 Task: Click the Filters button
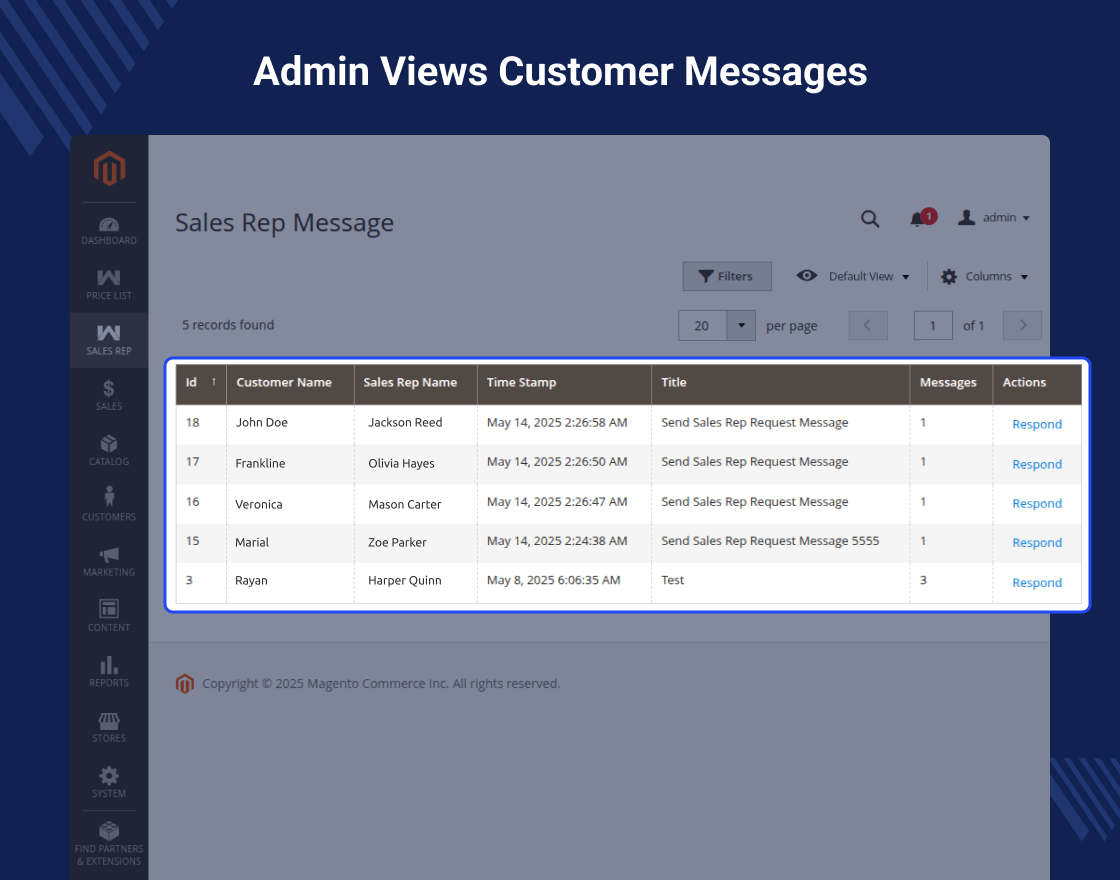(x=727, y=277)
